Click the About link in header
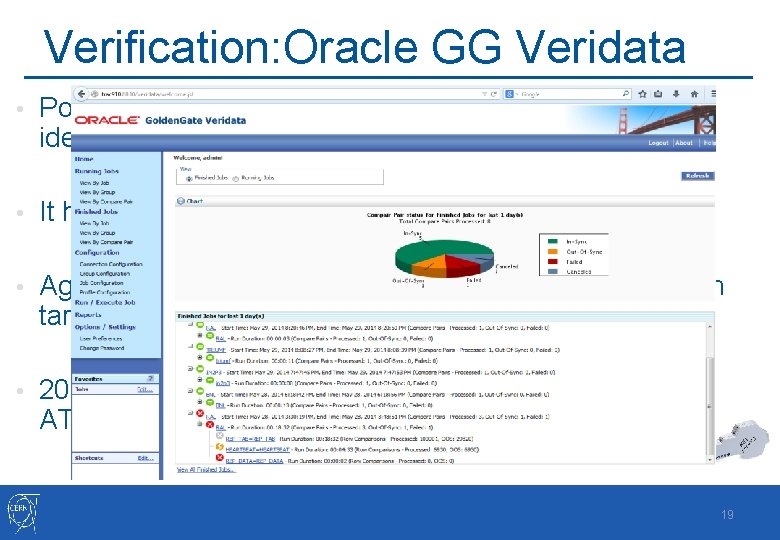This screenshot has height=540, width=780. [x=684, y=143]
